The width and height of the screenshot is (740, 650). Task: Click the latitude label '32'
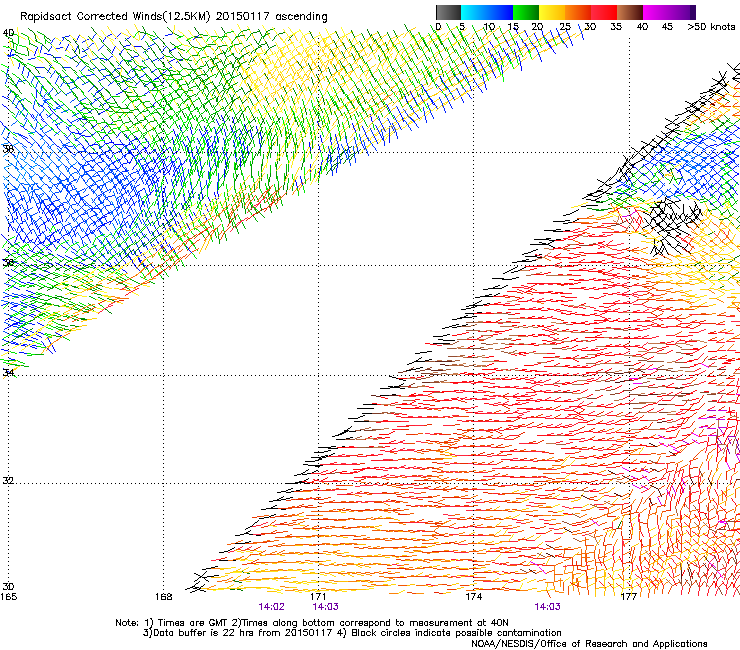pos(8,481)
